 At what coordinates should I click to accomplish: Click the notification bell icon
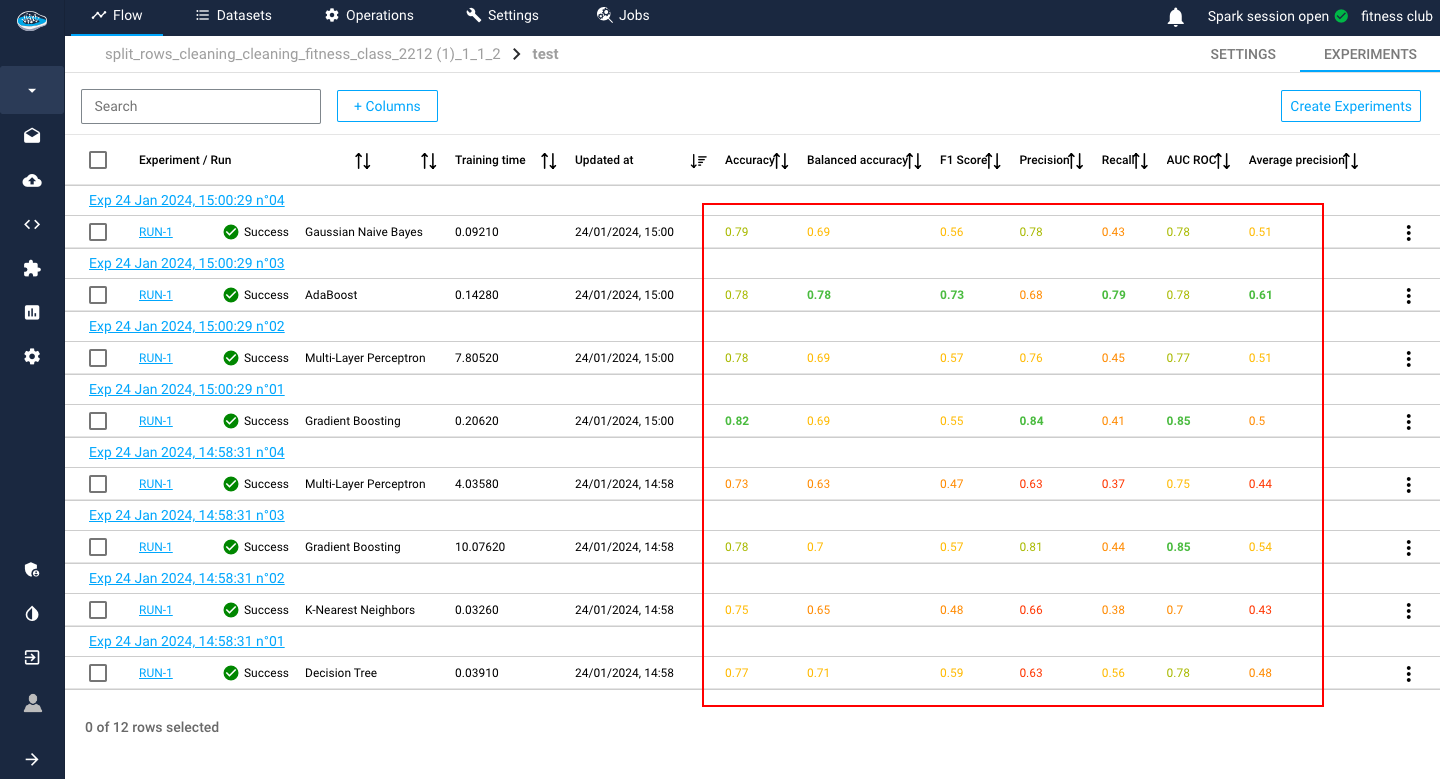[1176, 17]
